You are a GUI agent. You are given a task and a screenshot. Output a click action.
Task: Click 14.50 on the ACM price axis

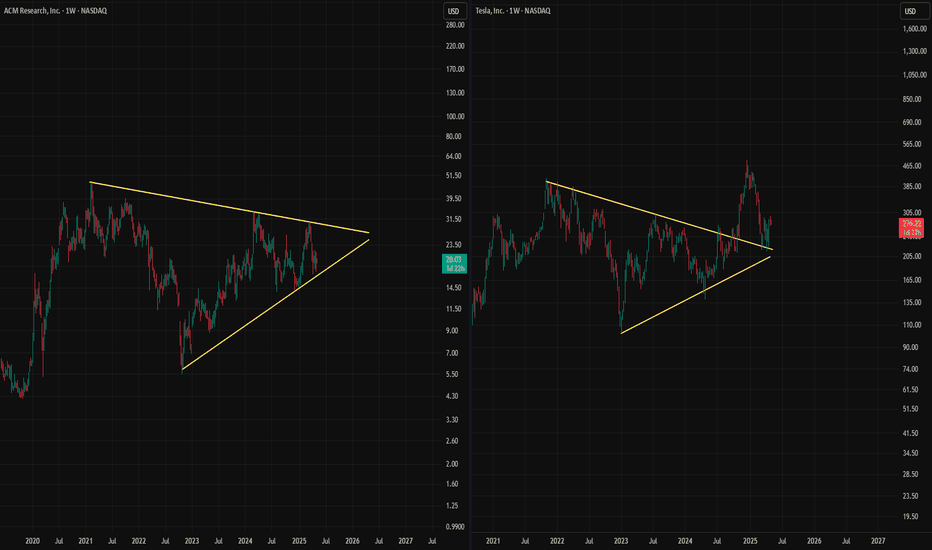click(x=453, y=288)
